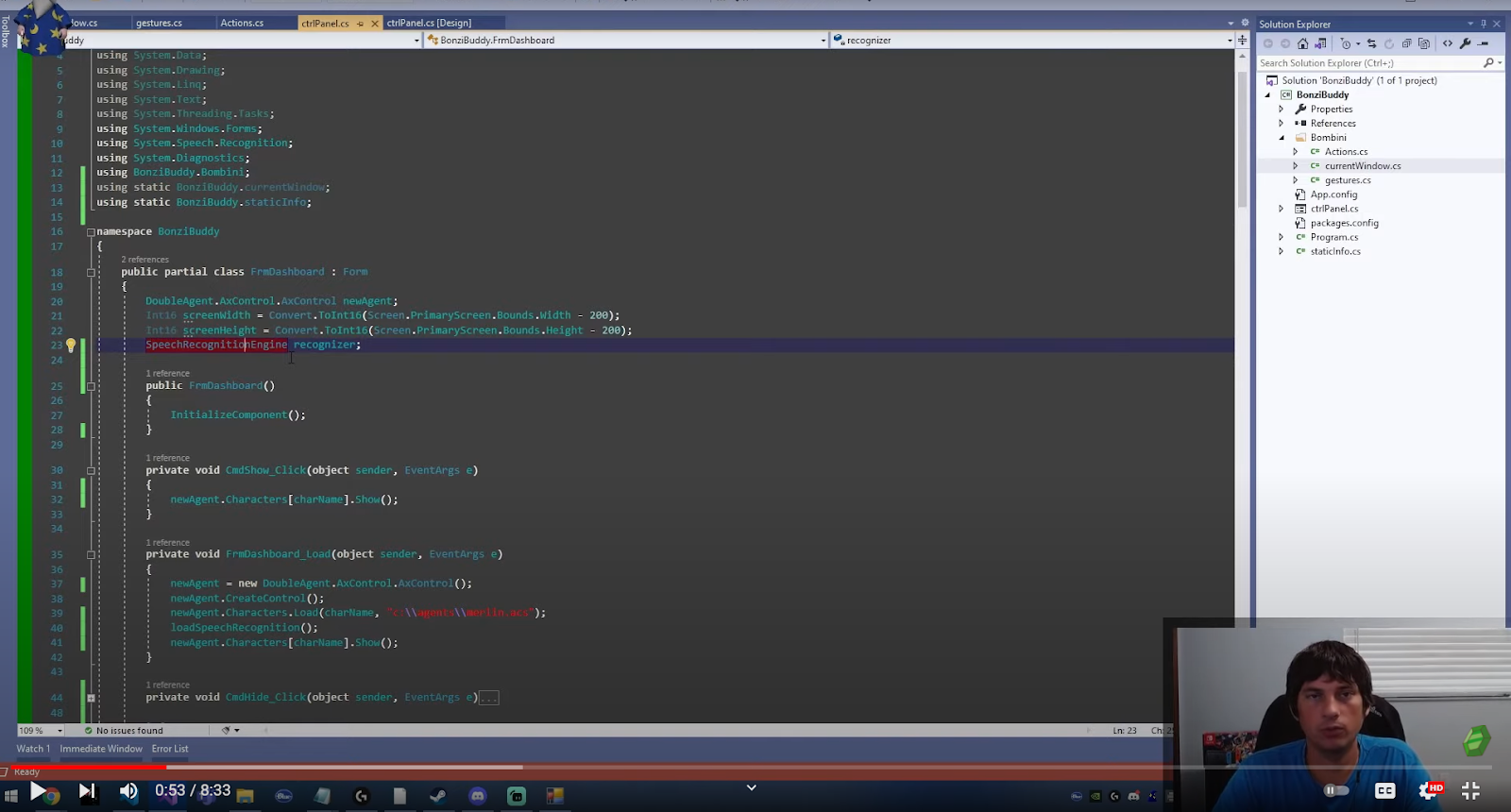Exit fullscreen video mode

[1470, 790]
